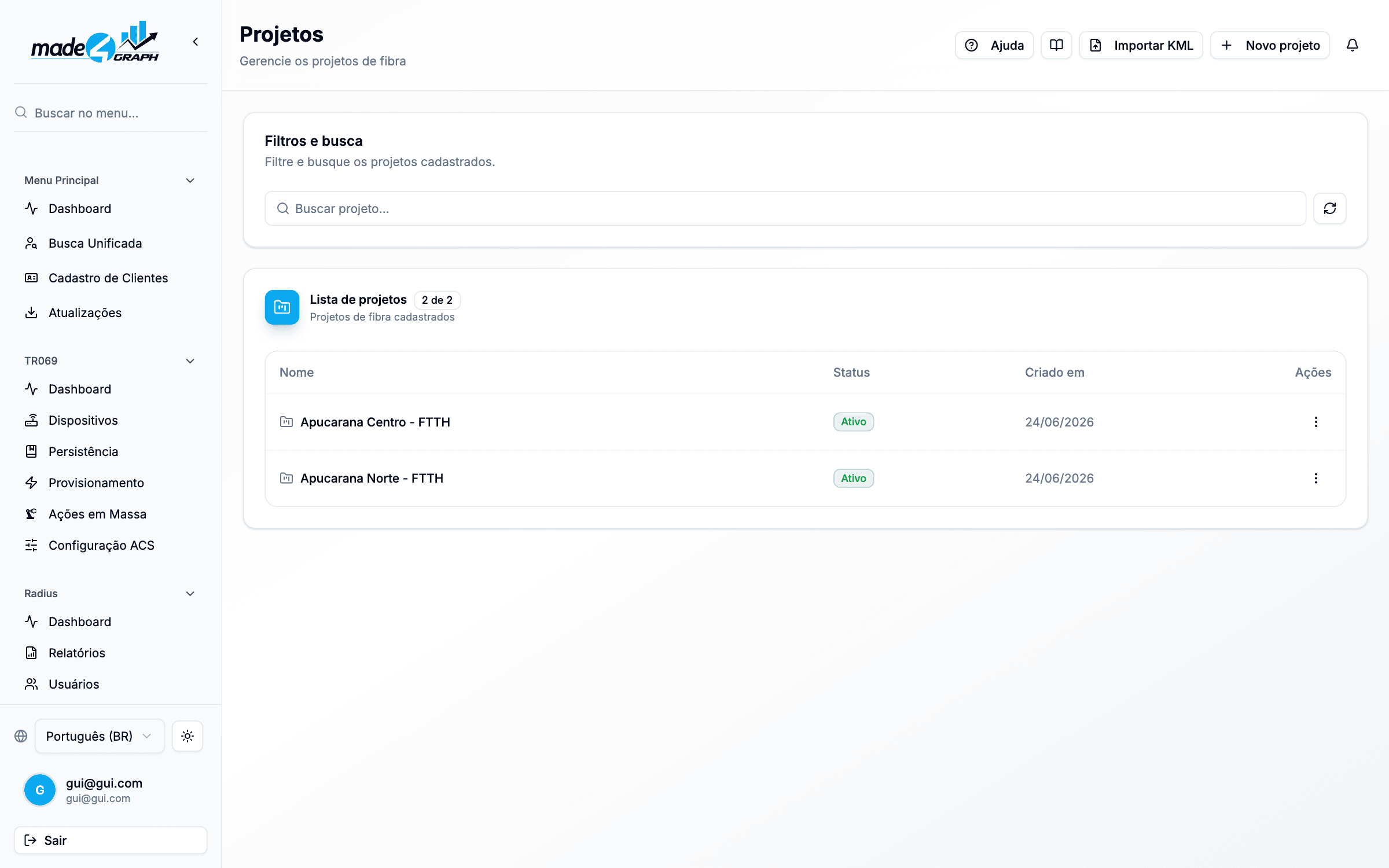The width and height of the screenshot is (1389, 868).
Task: Click Importar KML button
Action: coord(1141,45)
